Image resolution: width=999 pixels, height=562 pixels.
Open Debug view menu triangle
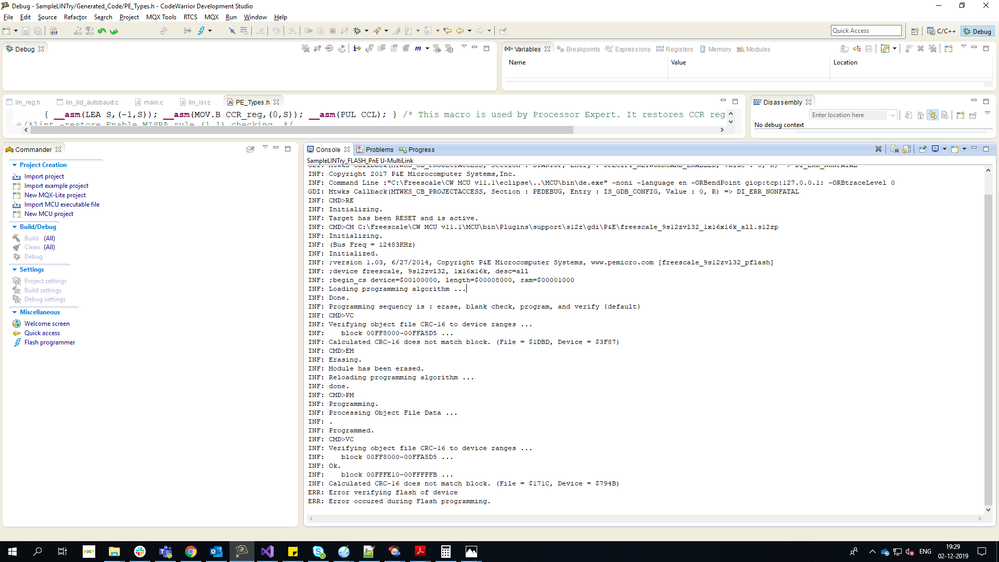(x=464, y=47)
